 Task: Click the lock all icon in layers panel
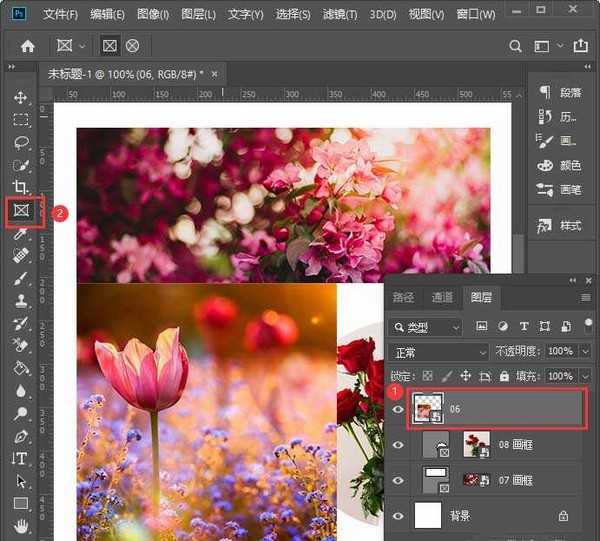point(505,376)
